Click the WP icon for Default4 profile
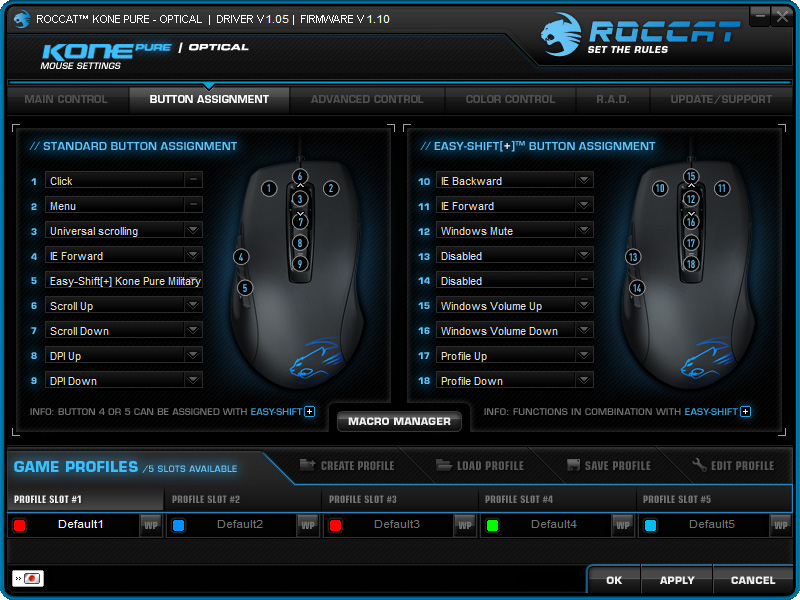Image resolution: width=800 pixels, height=600 pixels. point(622,525)
